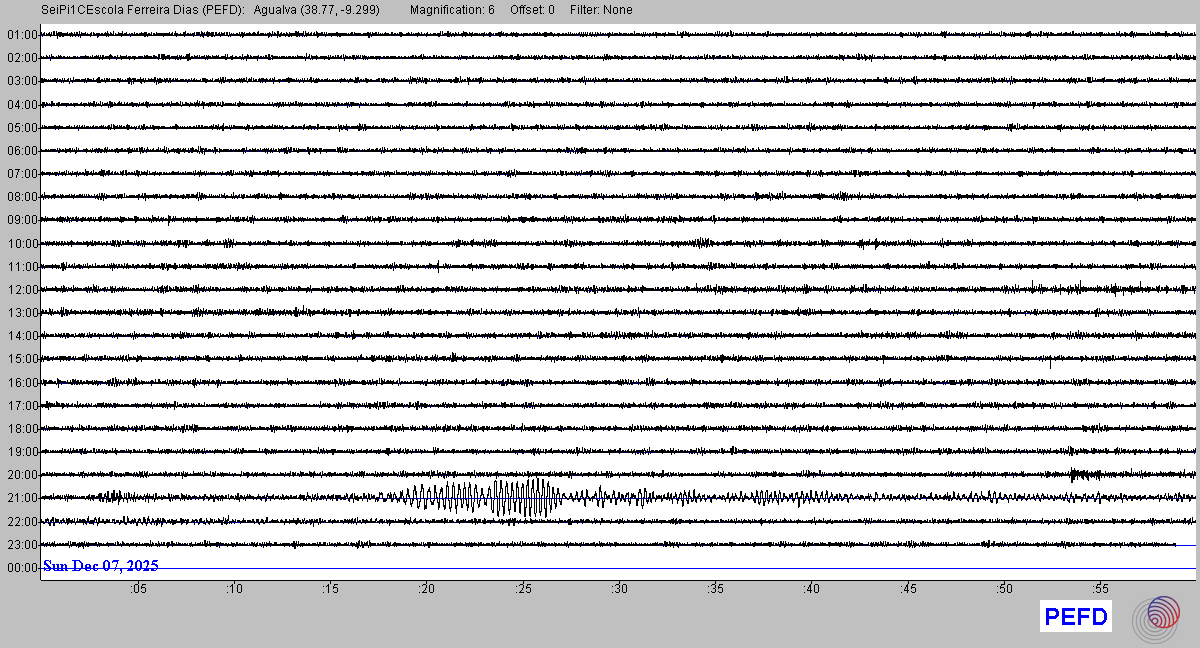Click the Filter: None header text
This screenshot has width=1200, height=648.
(x=601, y=10)
